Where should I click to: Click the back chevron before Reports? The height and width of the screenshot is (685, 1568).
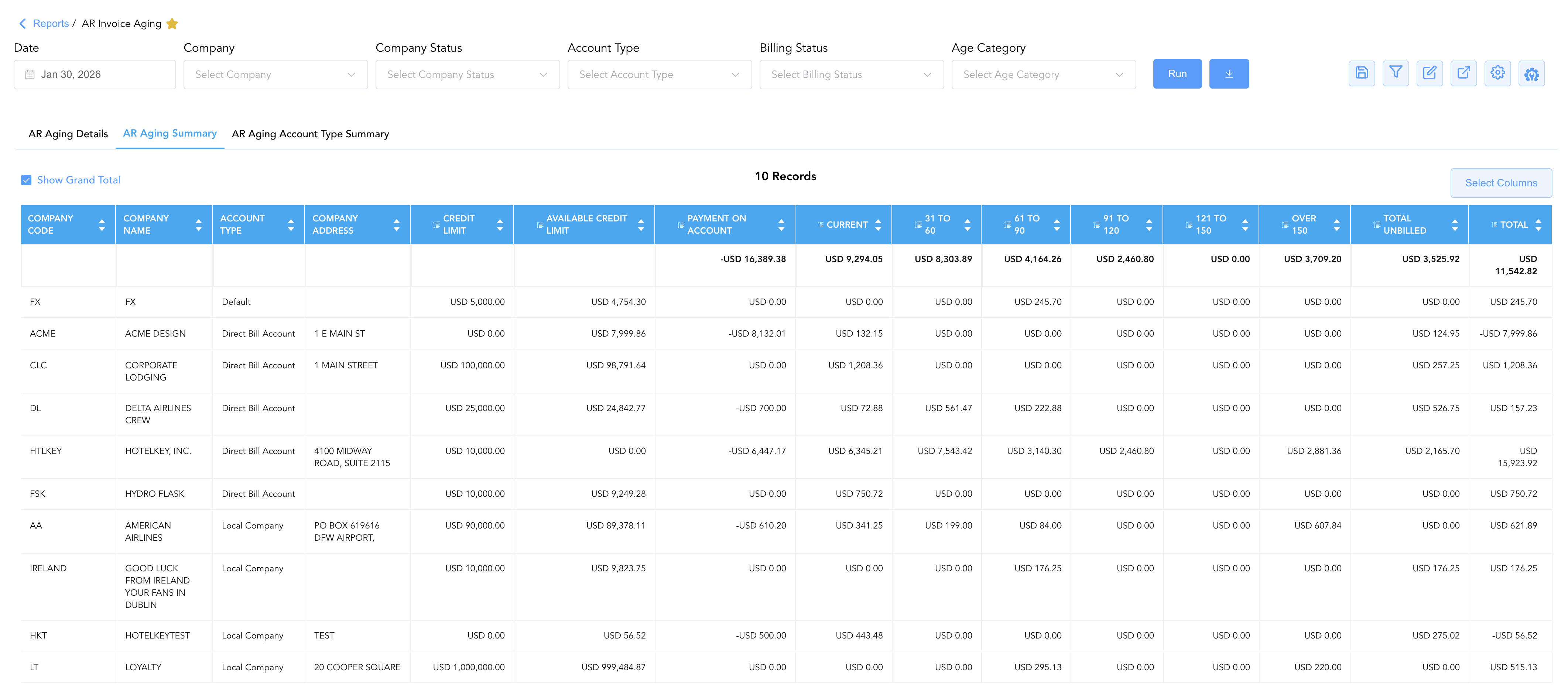[x=23, y=24]
